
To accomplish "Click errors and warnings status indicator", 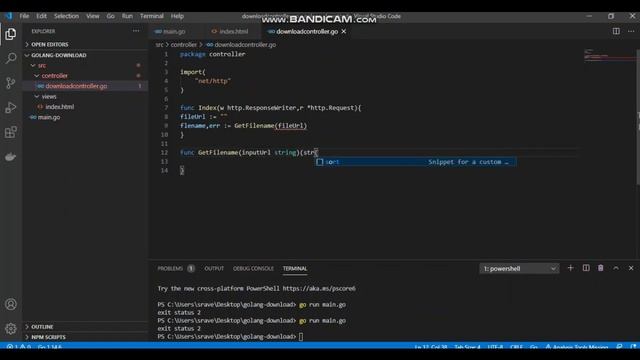I will point(19,347).
